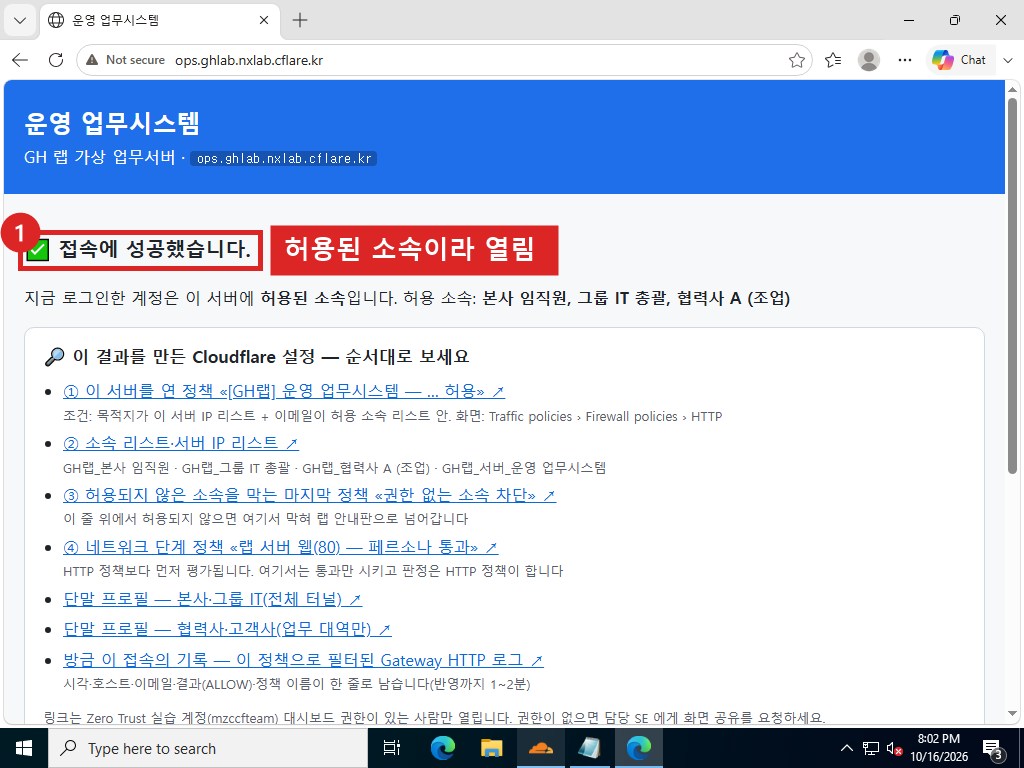Open the Not secure site info
This screenshot has height=768, width=1024.
(x=126, y=60)
